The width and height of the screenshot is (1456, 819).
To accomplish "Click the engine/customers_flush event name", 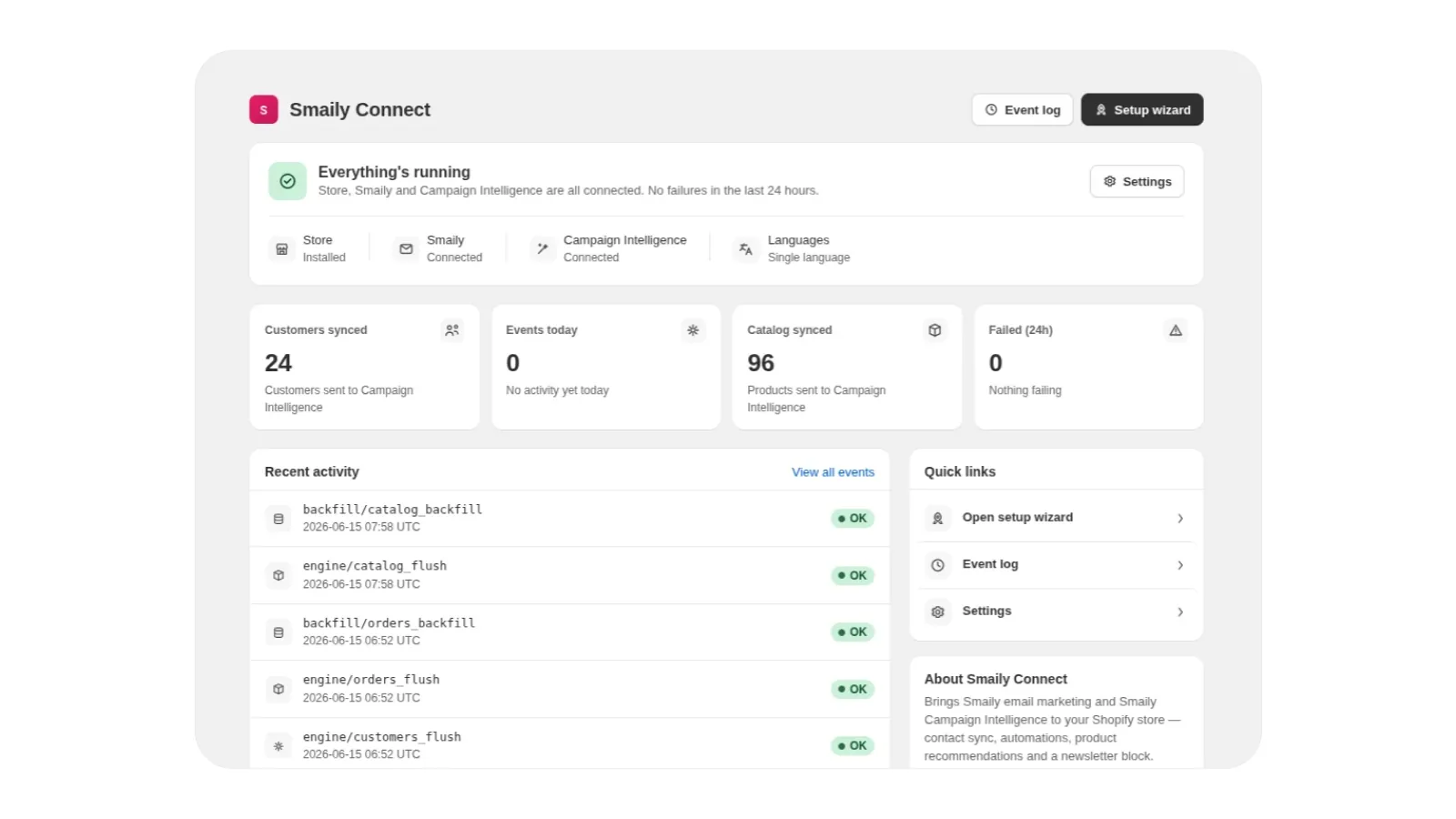I will (x=381, y=737).
